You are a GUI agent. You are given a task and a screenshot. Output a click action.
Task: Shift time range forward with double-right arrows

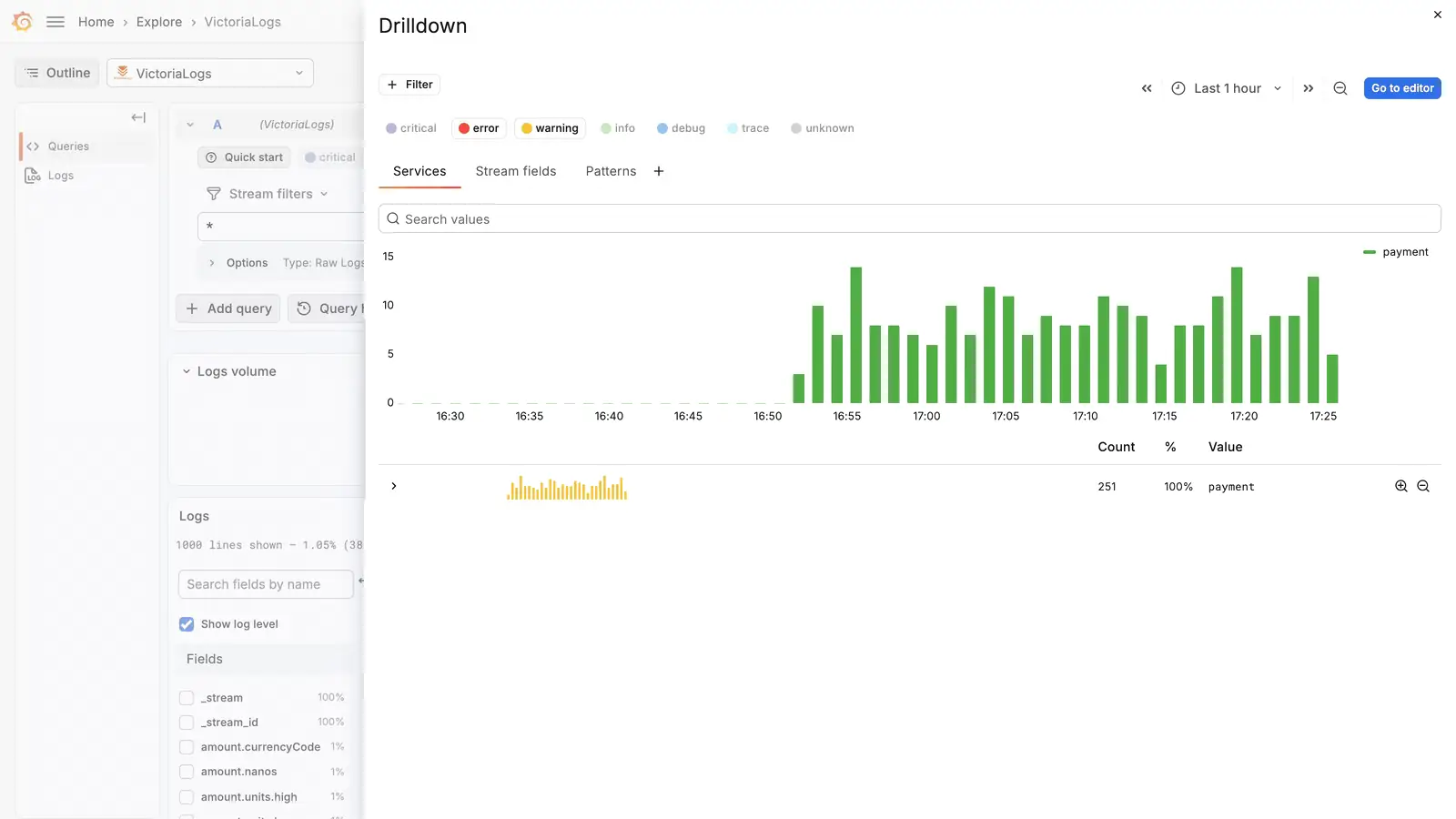1309,88
